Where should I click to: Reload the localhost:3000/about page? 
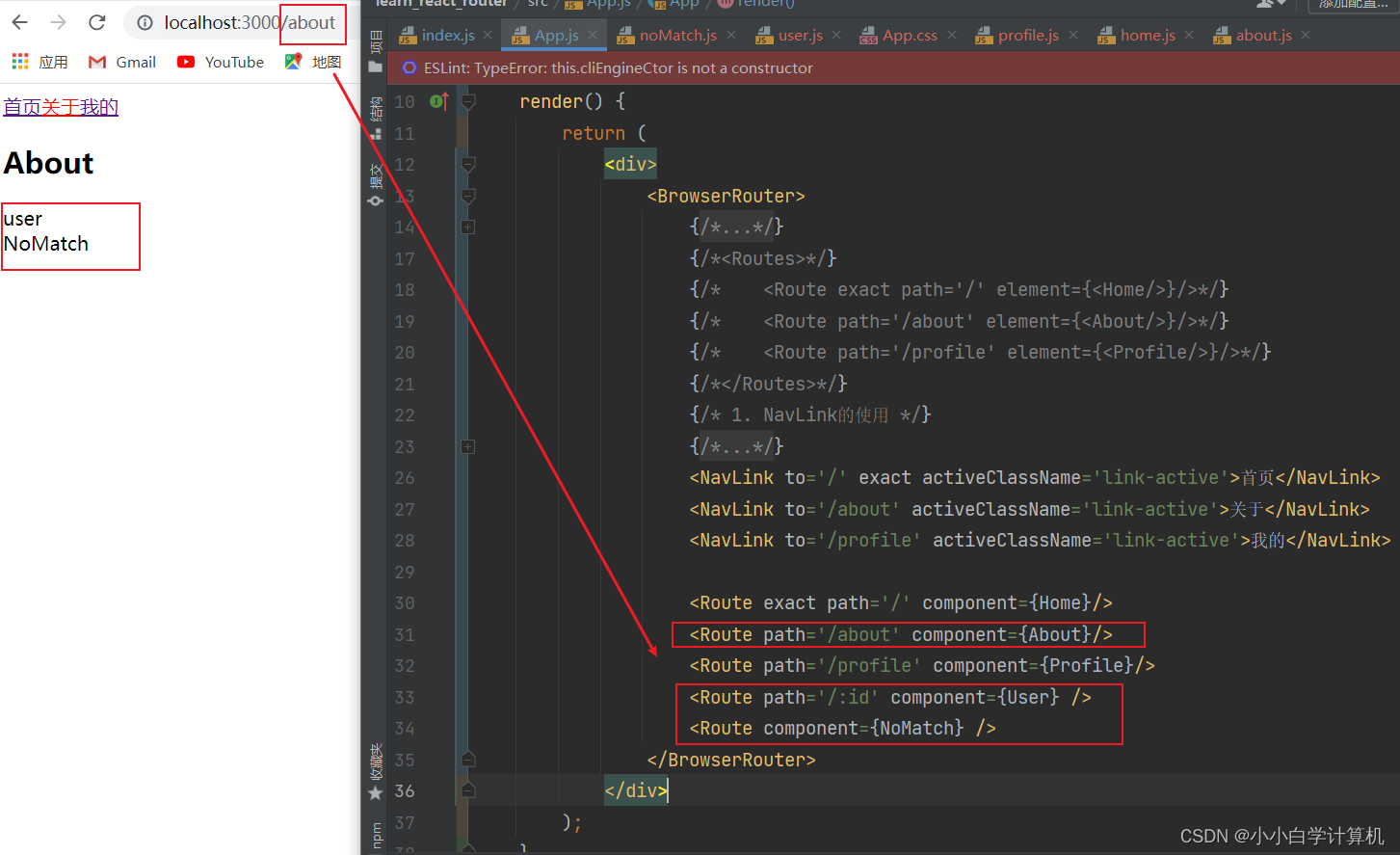95,21
